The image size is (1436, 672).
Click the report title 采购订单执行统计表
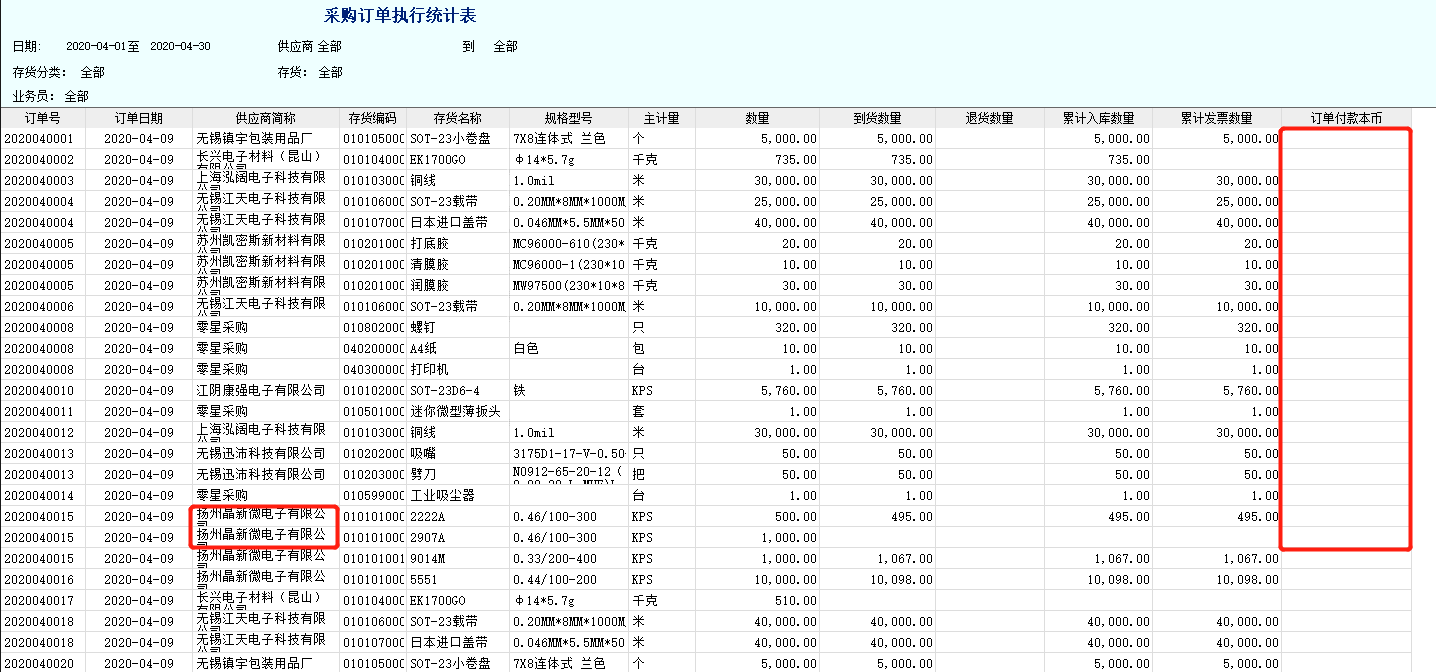400,15
